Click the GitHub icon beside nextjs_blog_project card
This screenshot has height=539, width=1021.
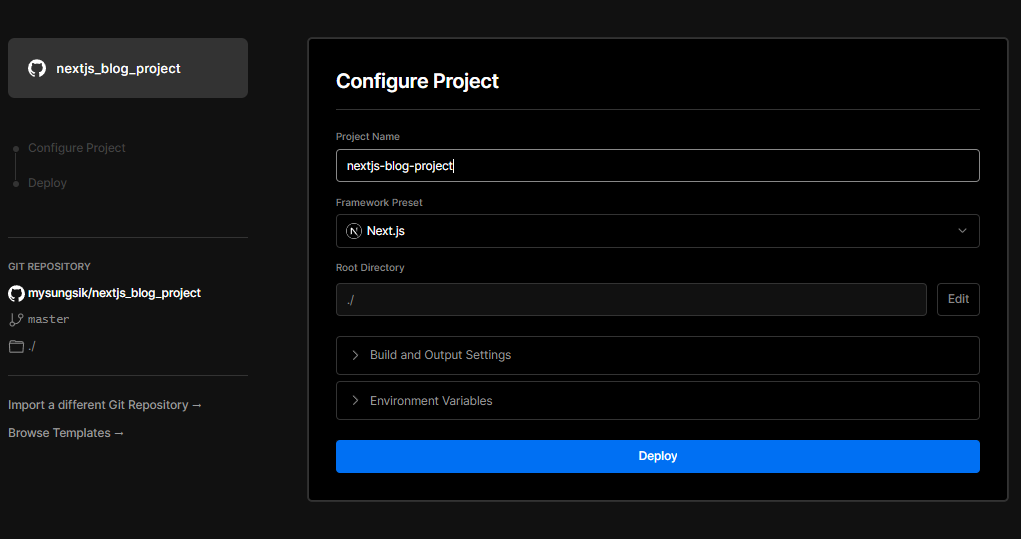pos(37,68)
